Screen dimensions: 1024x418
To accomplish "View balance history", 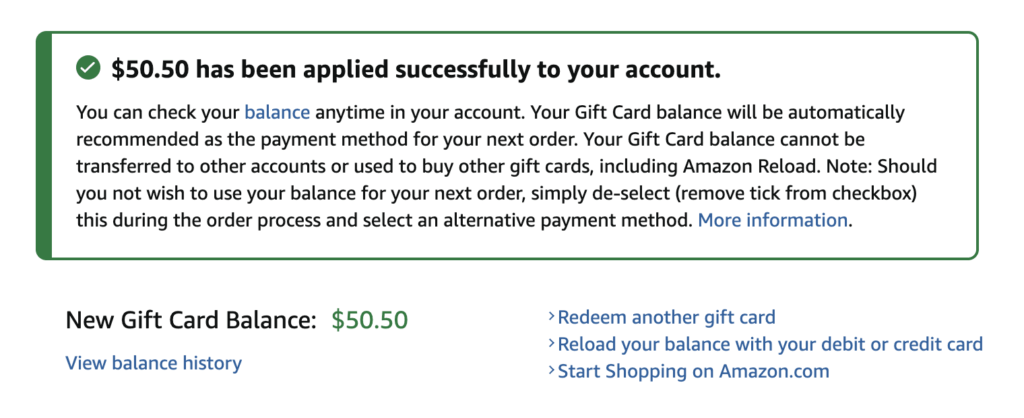I will 153,363.
